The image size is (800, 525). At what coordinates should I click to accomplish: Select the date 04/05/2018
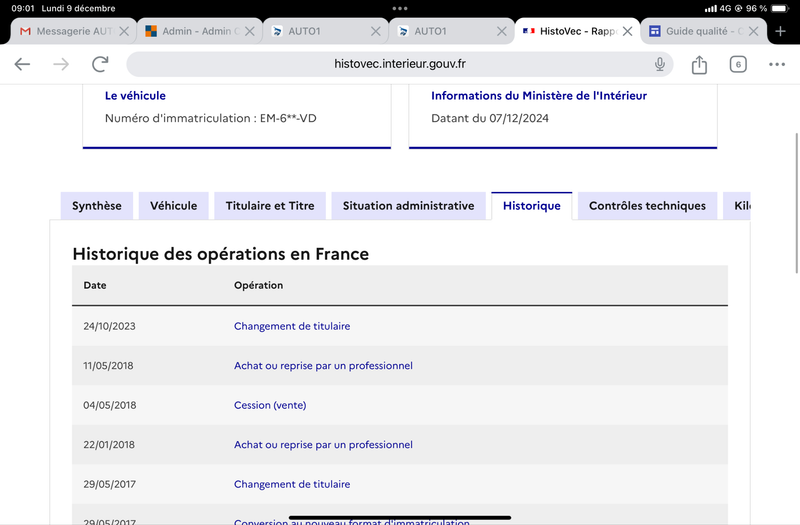click(x=110, y=405)
